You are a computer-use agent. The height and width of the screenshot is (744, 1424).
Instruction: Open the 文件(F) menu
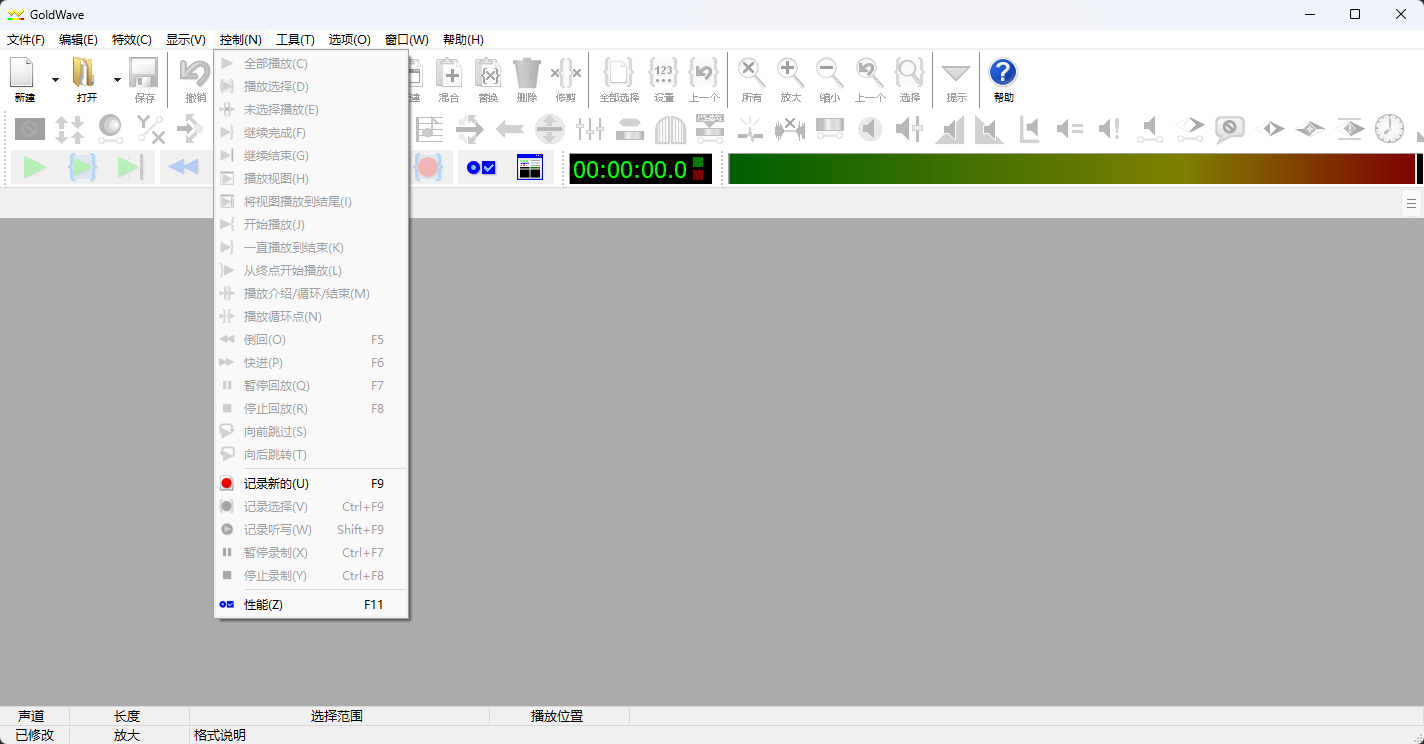tap(26, 40)
